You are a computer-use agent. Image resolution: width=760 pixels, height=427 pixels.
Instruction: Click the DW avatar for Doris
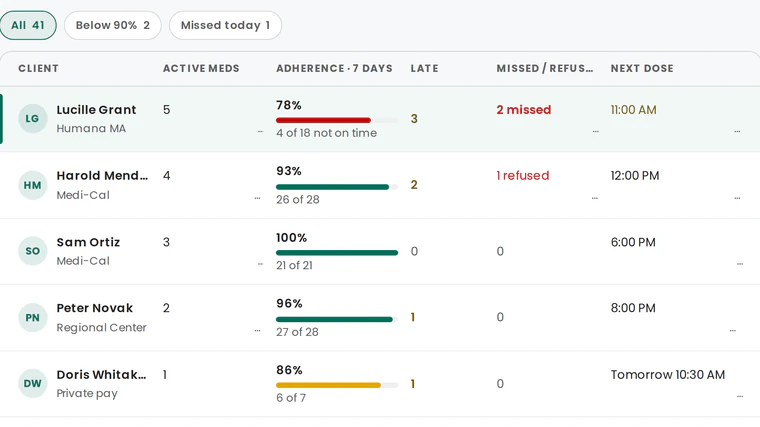tap(32, 383)
